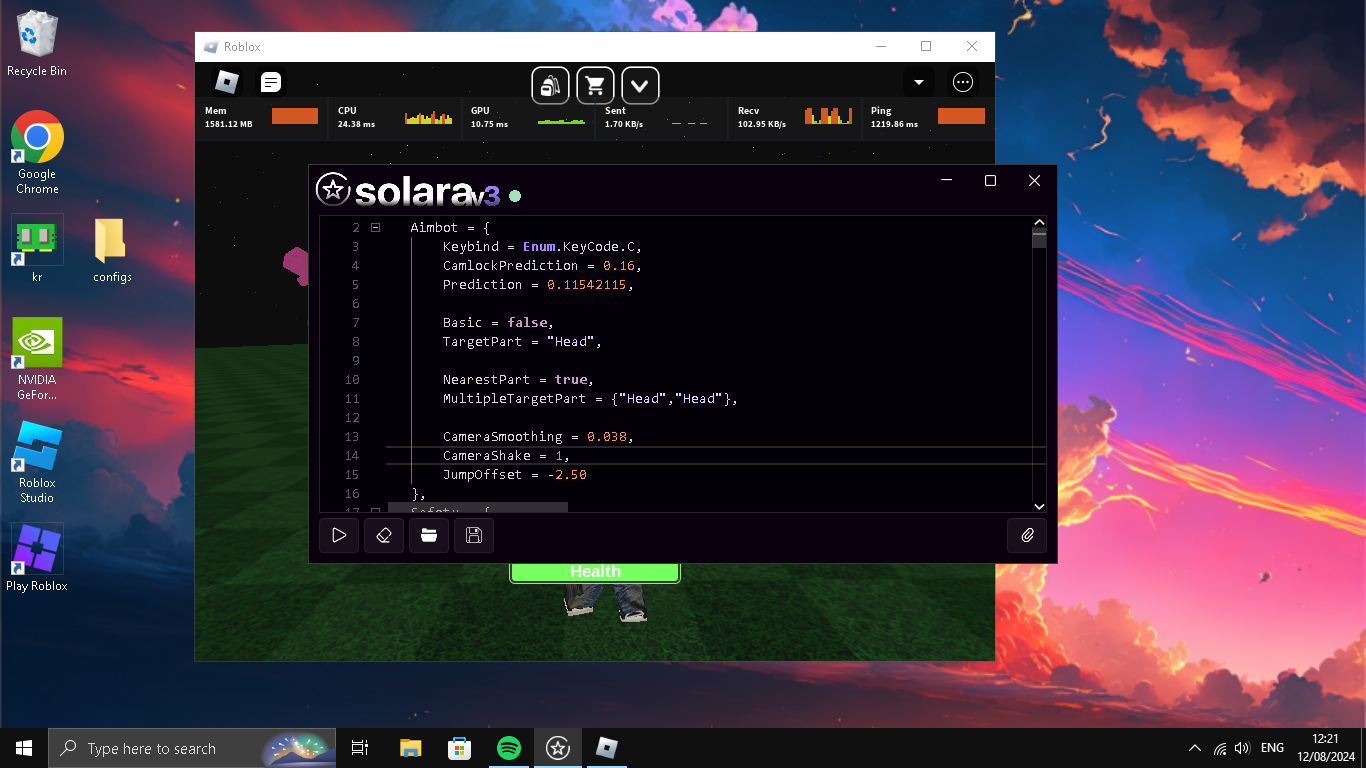Click the CPU performance stat
Screen dimensions: 1366x768
(395, 117)
